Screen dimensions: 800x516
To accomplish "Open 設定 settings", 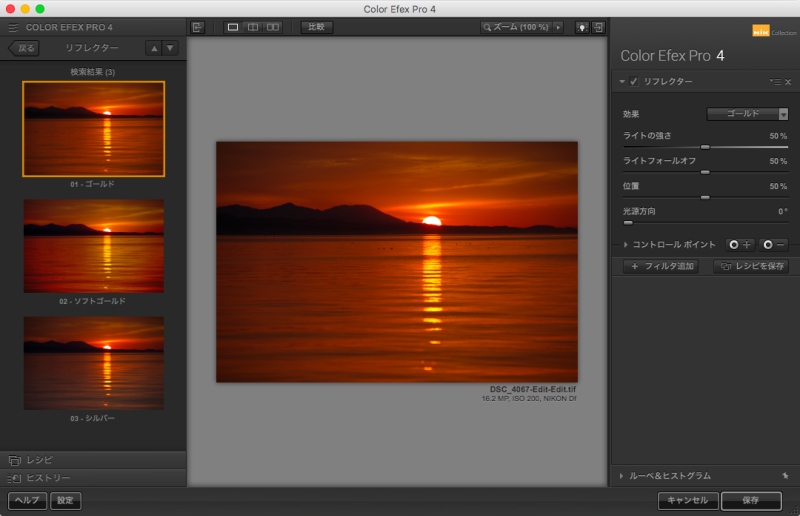I will point(65,500).
